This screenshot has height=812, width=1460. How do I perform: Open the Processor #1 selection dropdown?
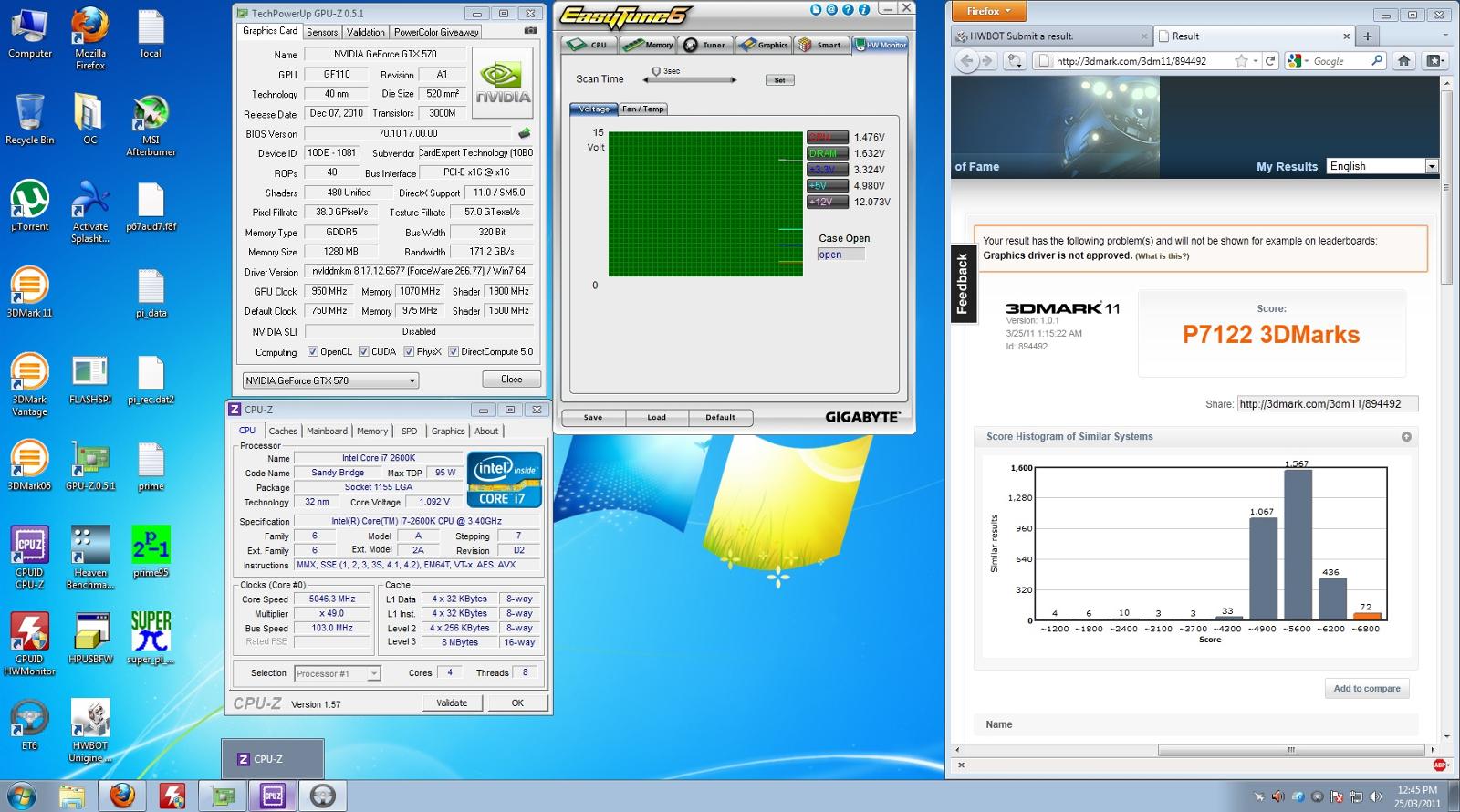337,673
